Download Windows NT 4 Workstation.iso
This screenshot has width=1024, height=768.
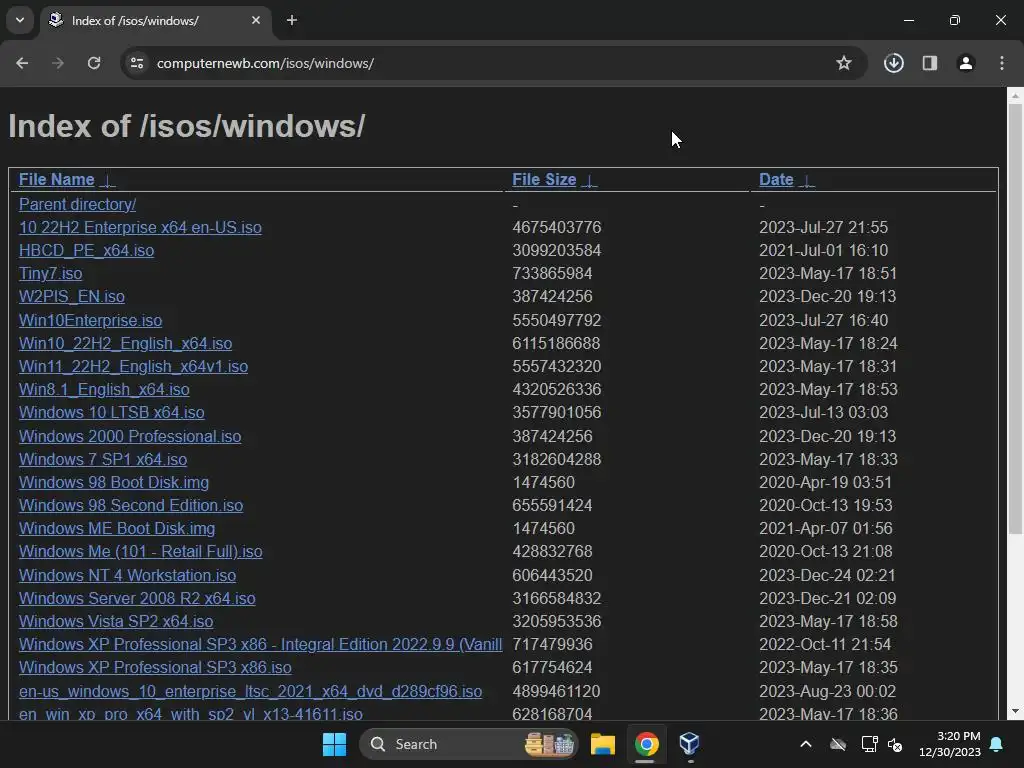point(127,575)
